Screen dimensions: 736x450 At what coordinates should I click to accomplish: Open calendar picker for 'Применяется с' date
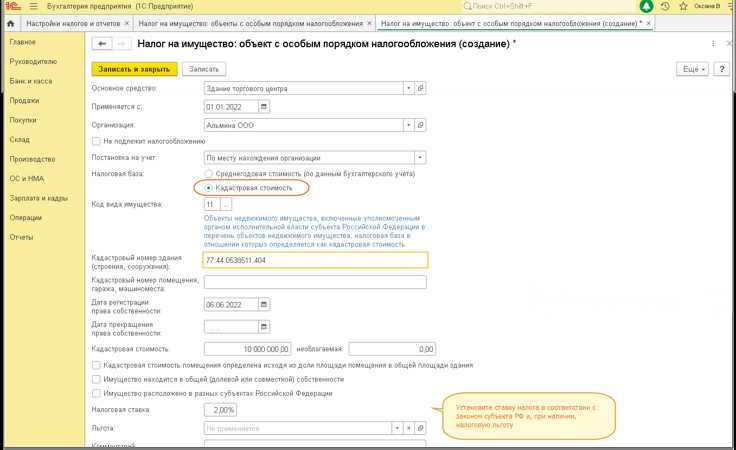click(x=264, y=107)
